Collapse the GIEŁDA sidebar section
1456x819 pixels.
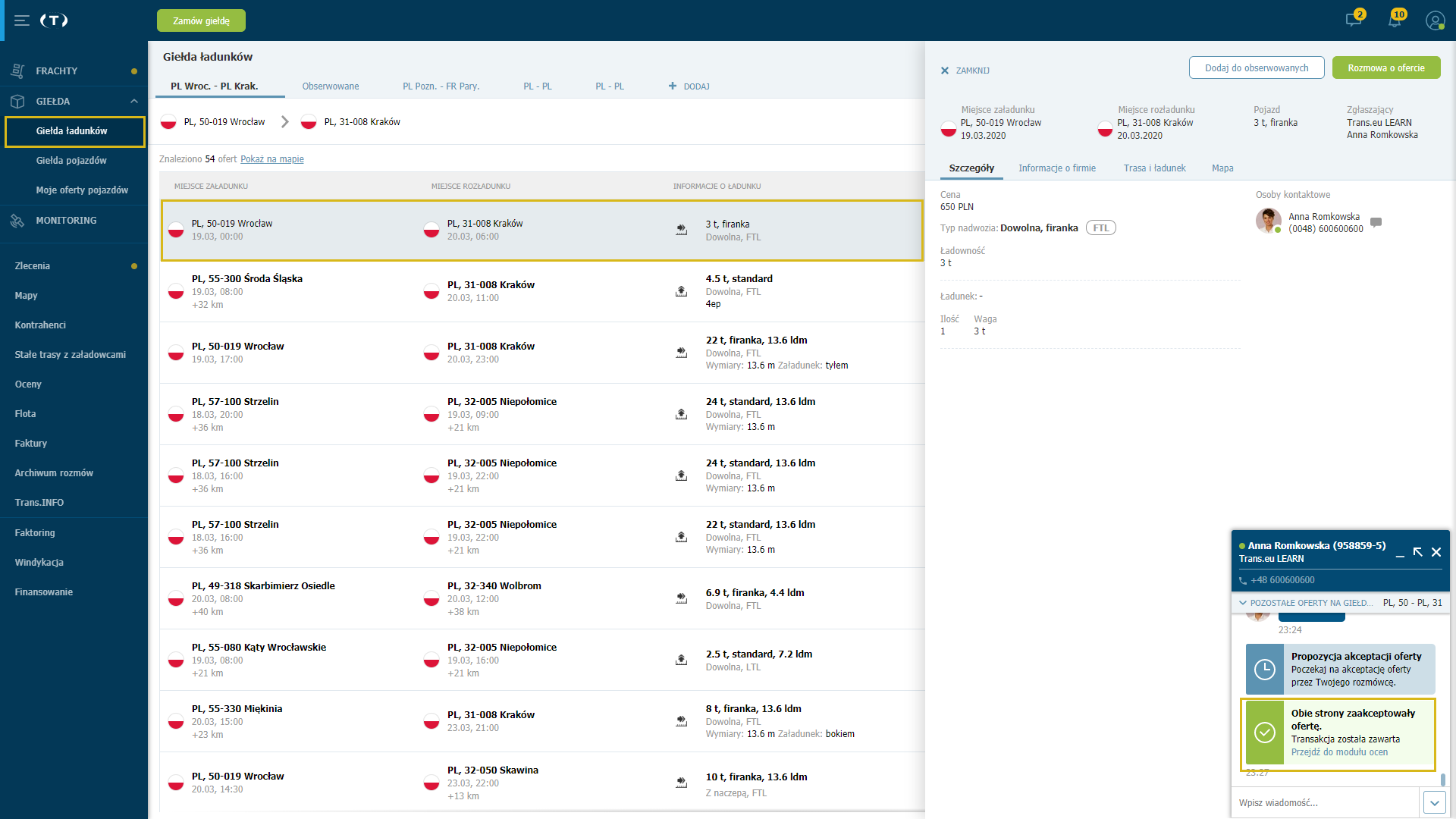click(134, 101)
